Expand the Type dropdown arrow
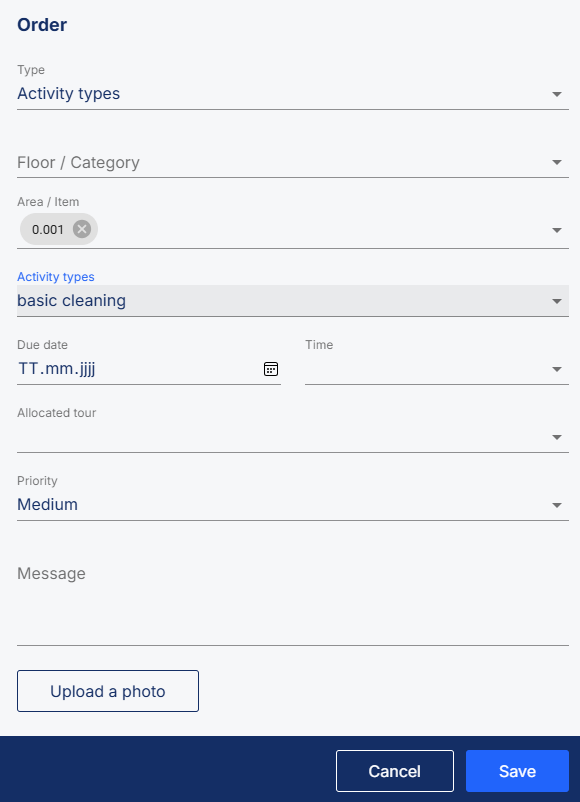580x802 pixels. [557, 94]
